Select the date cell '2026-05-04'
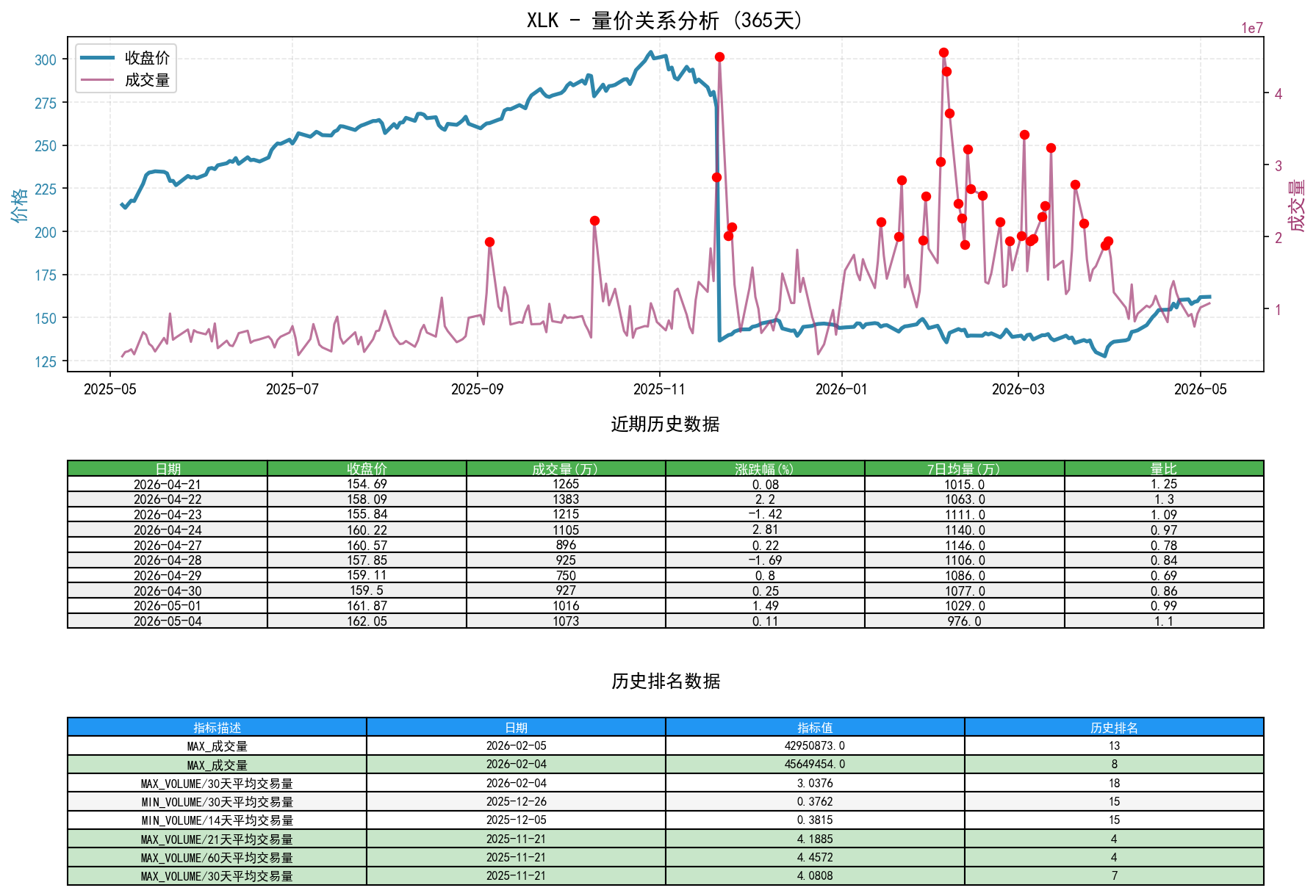The height and width of the screenshot is (896, 1316). 168,621
